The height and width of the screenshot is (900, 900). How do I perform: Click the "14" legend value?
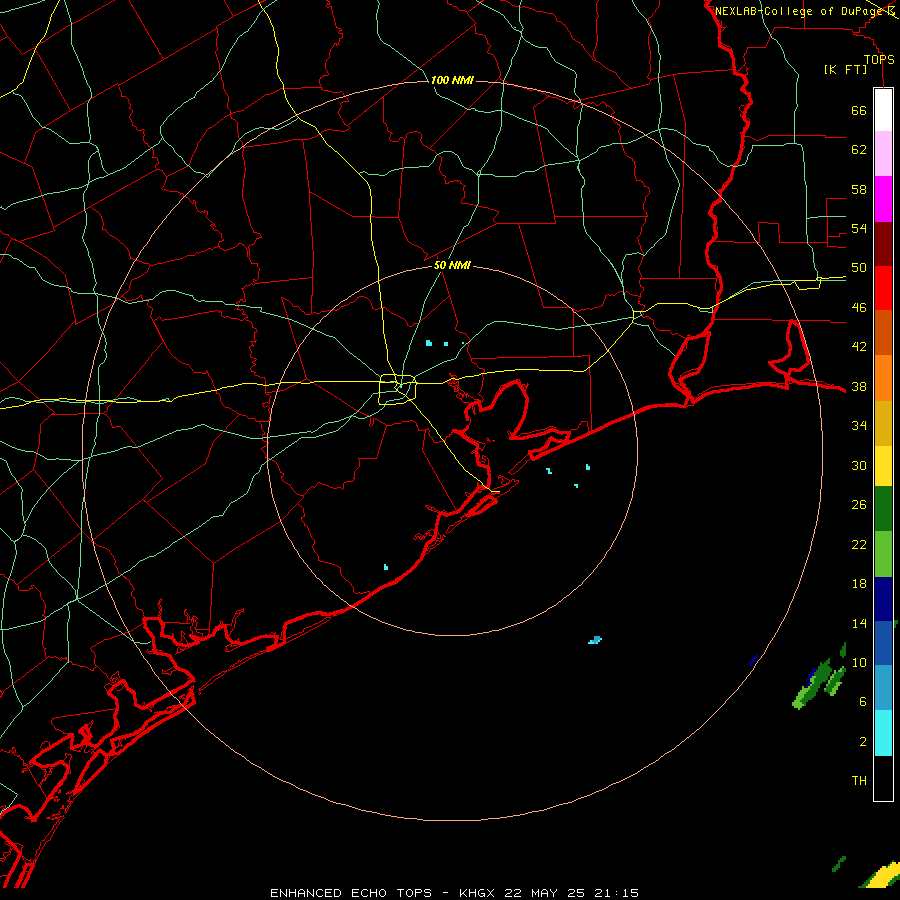(x=859, y=623)
